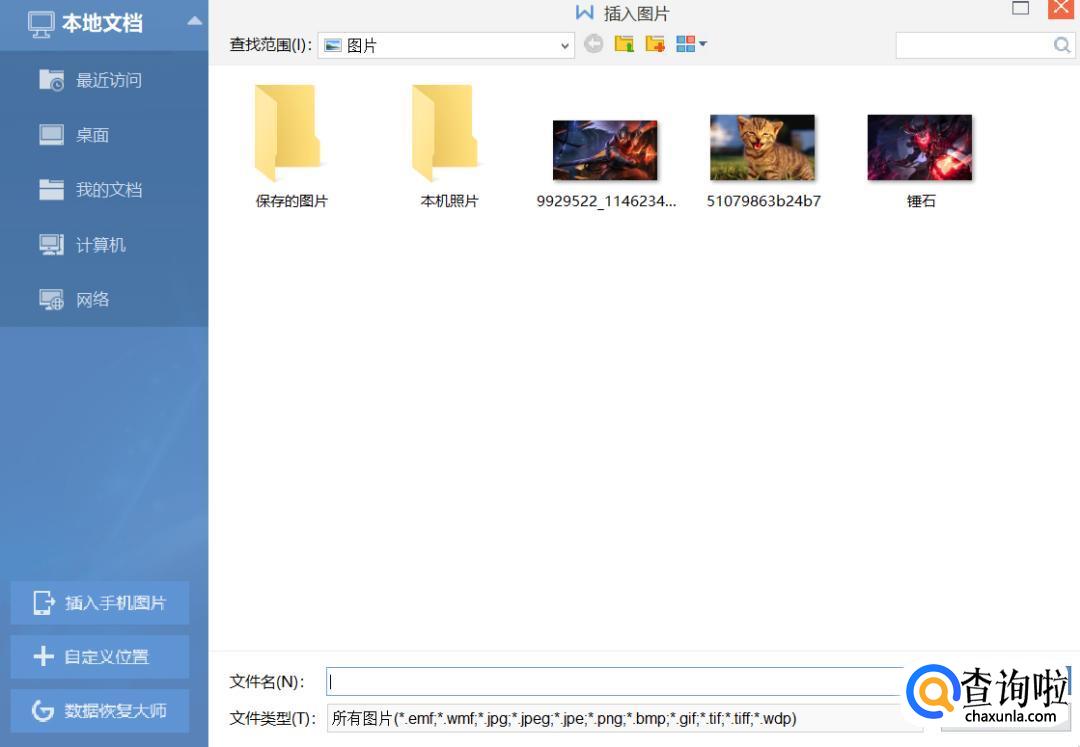Select the 锤石 image thumbnail
The width and height of the screenshot is (1080, 747).
coord(920,147)
